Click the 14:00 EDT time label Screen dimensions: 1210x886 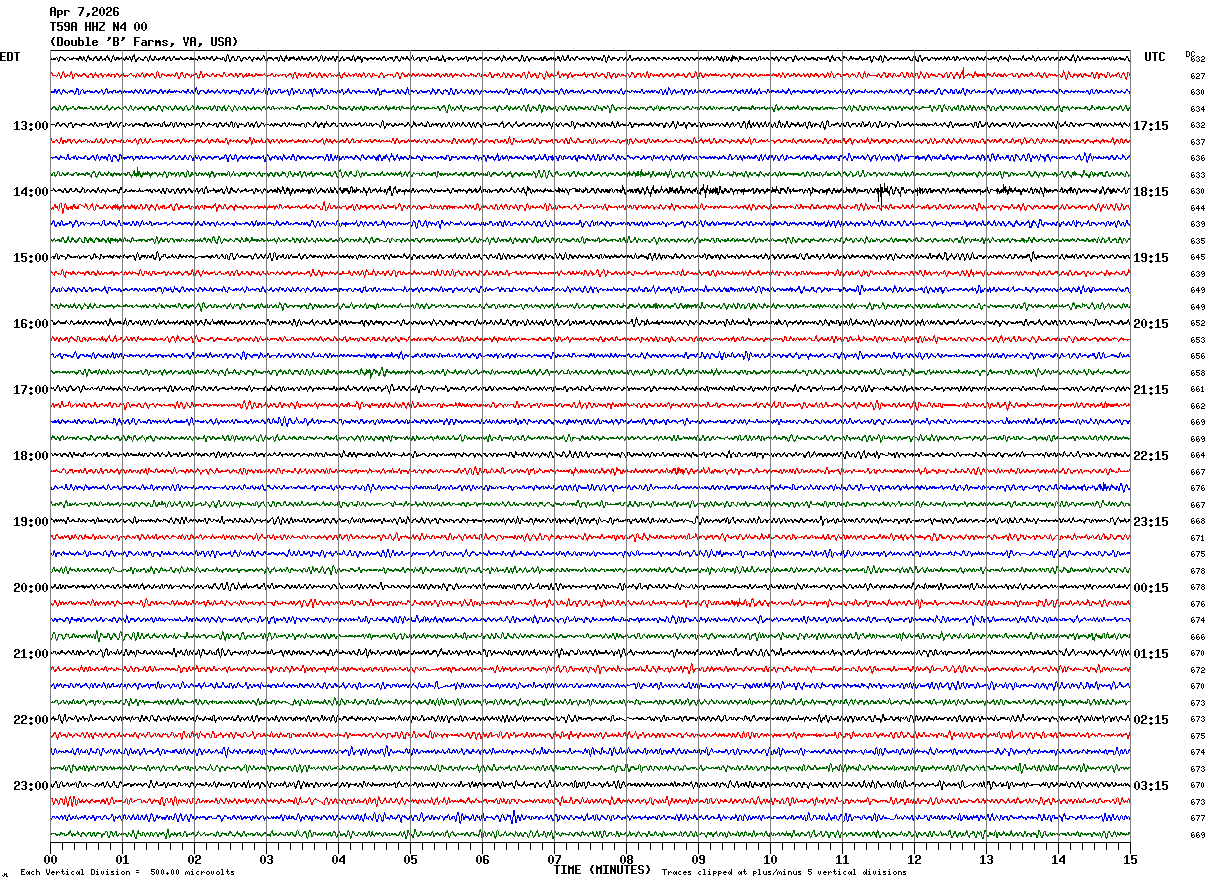coord(30,192)
